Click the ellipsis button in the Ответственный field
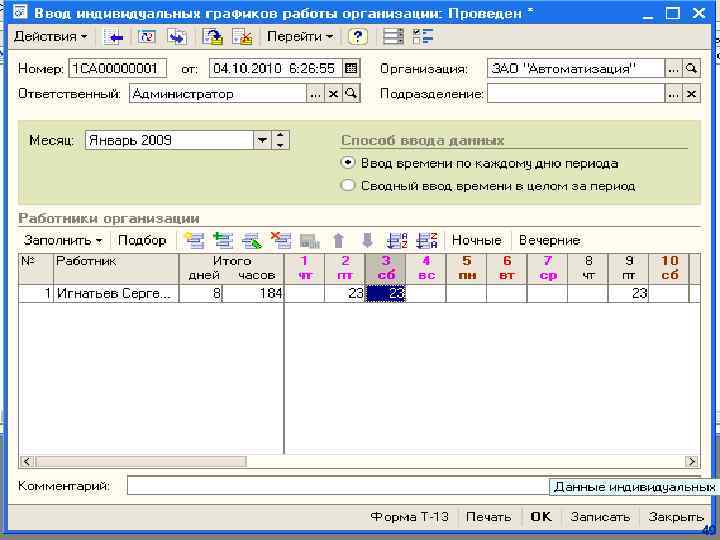Screen dimensions: 720x540 coord(315,94)
